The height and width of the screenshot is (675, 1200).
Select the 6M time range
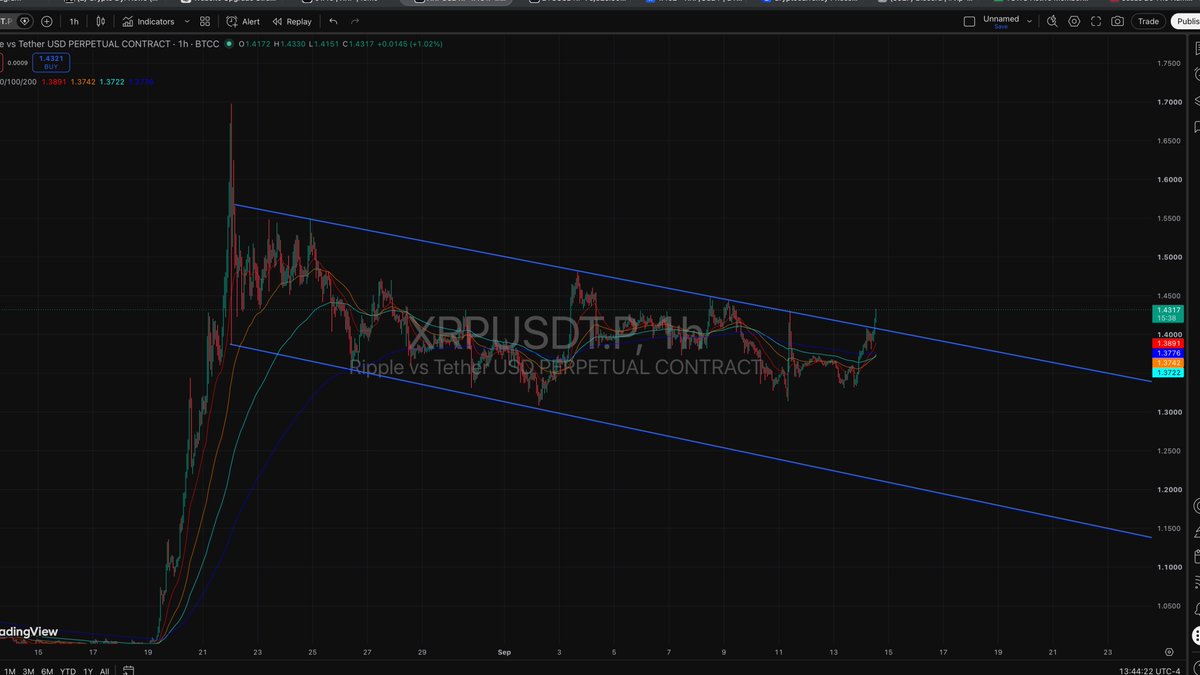click(x=47, y=670)
